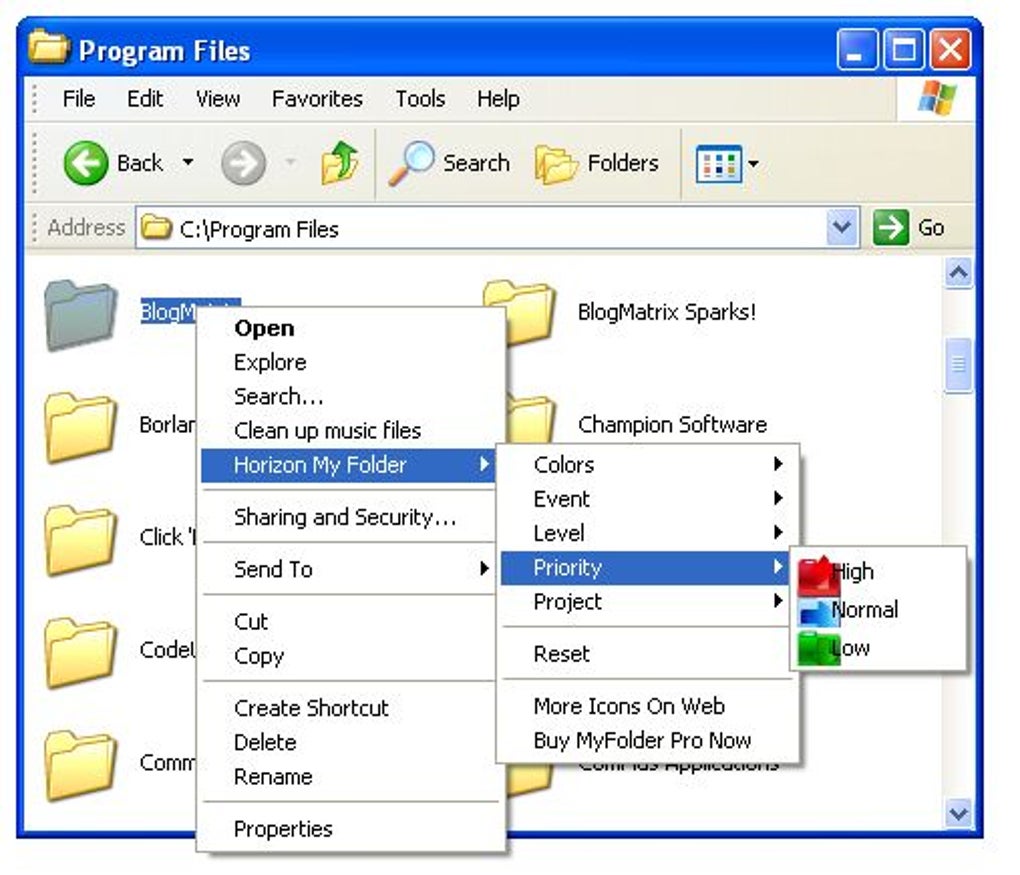This screenshot has height=875, width=1020.
Task: Click the red High priority folder icon
Action: click(x=818, y=575)
